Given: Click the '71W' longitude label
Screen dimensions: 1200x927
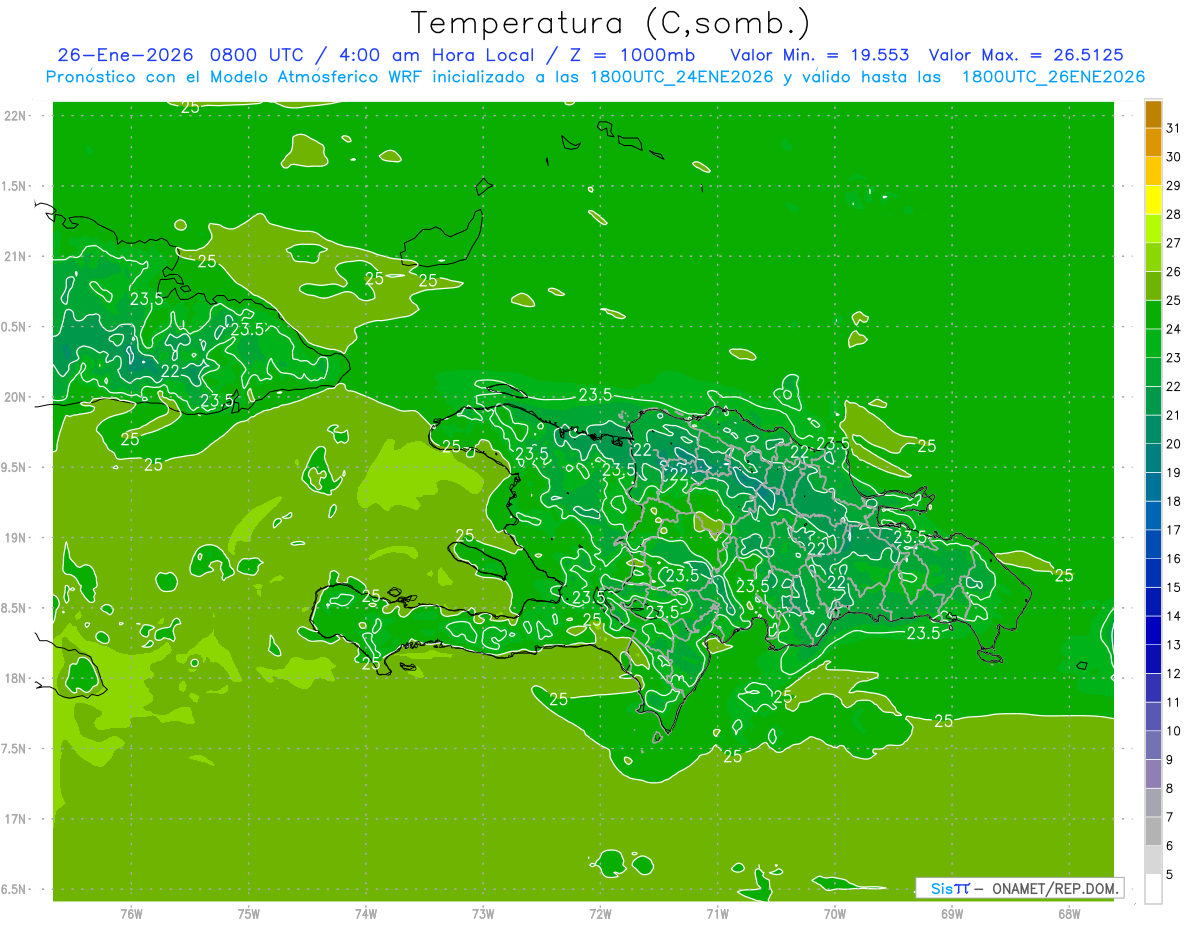Looking at the screenshot, I should coord(717,913).
